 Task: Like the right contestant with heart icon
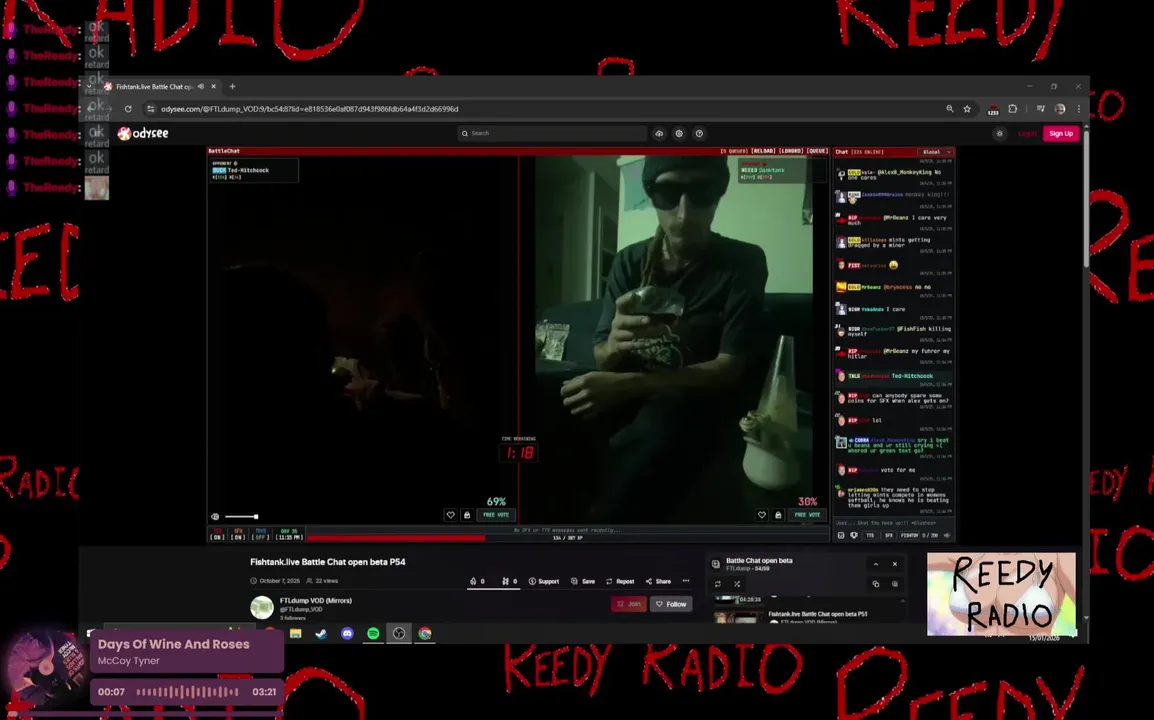click(x=762, y=515)
